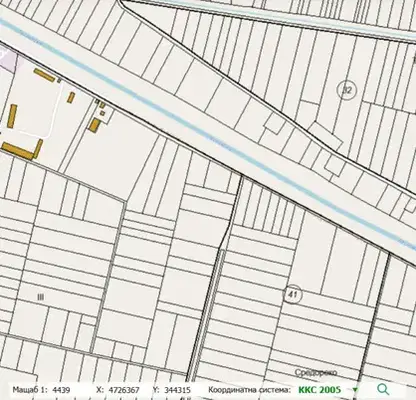
Task: Click the Координатна система label
Action: 249,390
